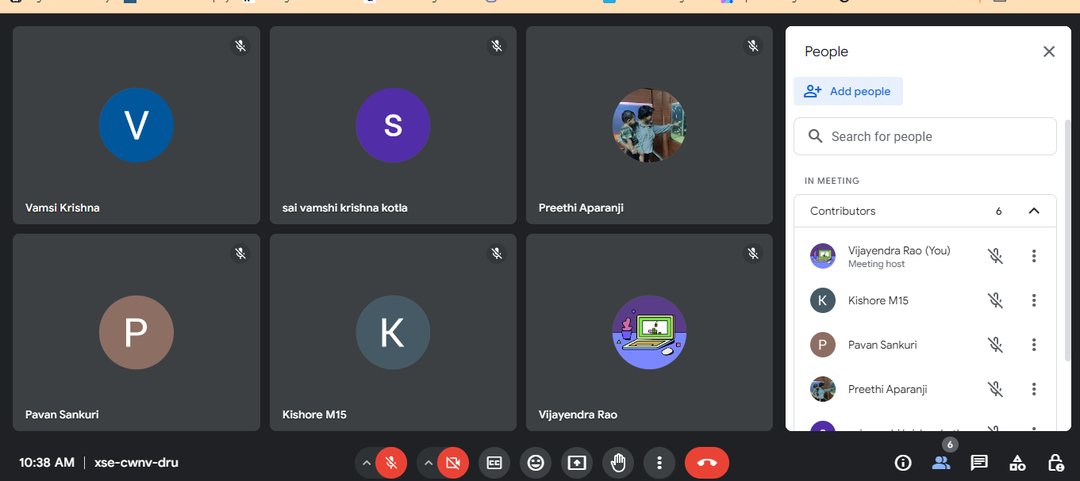Open more actions for Preethi Aparanji
The image size is (1080, 481).
coord(1033,389)
